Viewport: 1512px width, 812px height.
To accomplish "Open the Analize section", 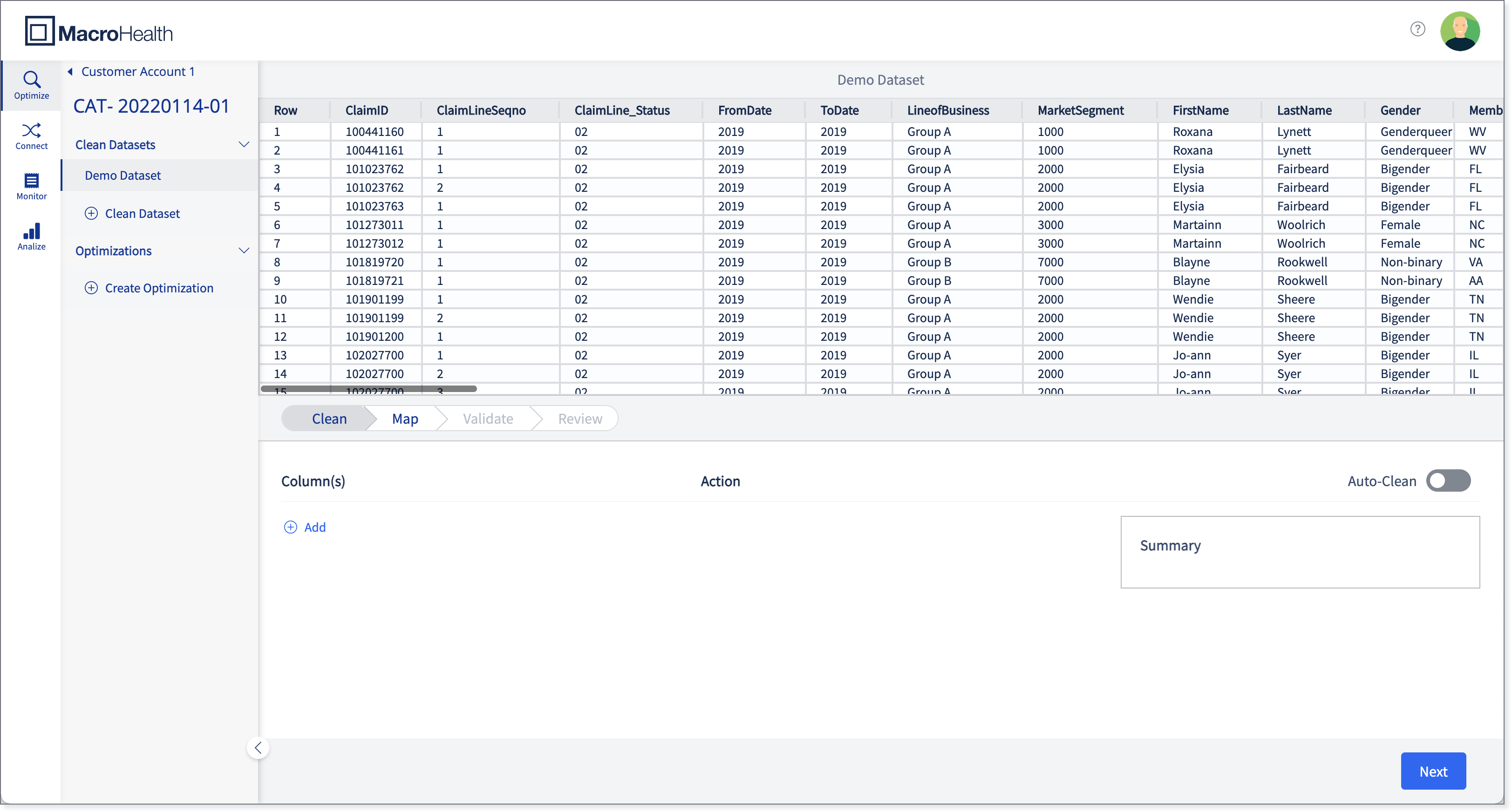I will pos(31,237).
